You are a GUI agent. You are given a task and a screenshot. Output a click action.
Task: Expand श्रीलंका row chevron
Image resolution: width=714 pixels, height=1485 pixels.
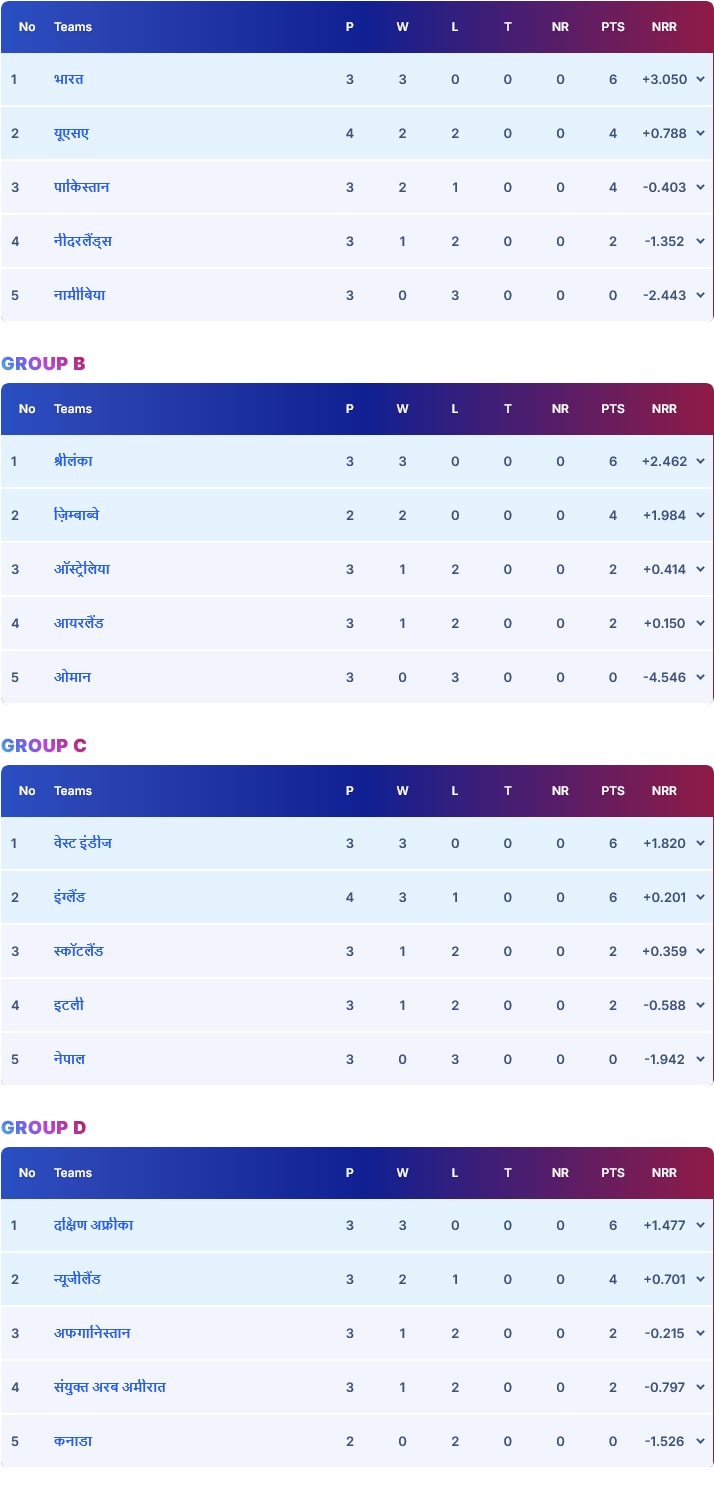click(700, 461)
